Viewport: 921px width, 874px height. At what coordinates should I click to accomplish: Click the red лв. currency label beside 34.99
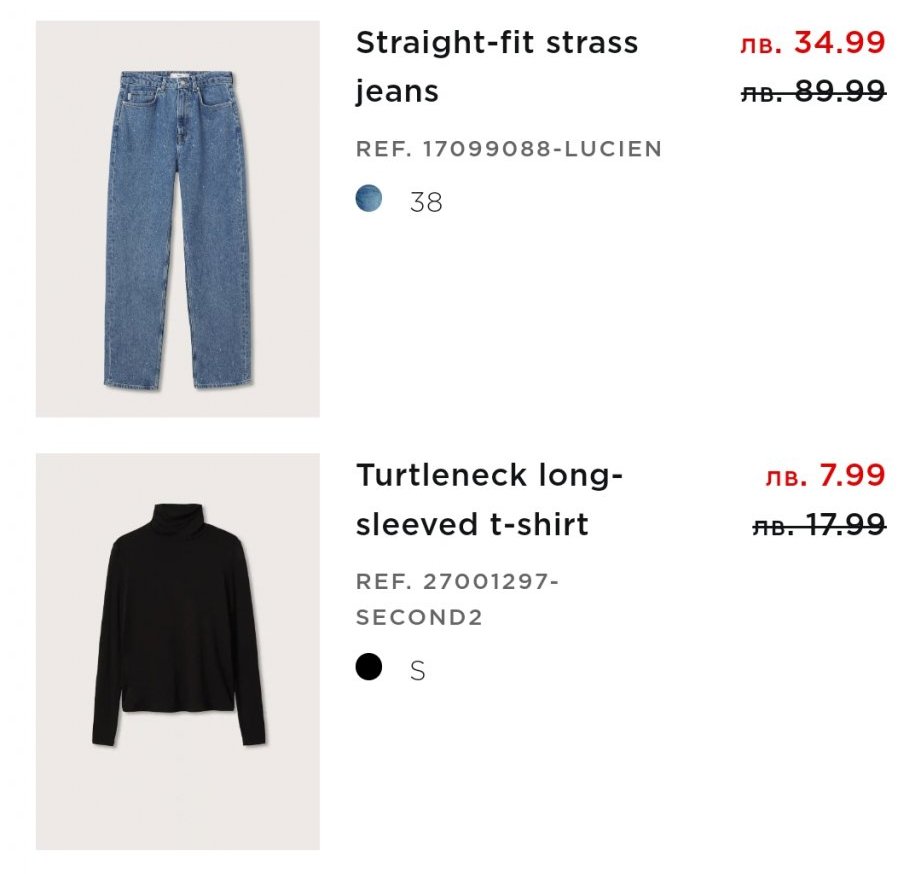[x=761, y=45]
